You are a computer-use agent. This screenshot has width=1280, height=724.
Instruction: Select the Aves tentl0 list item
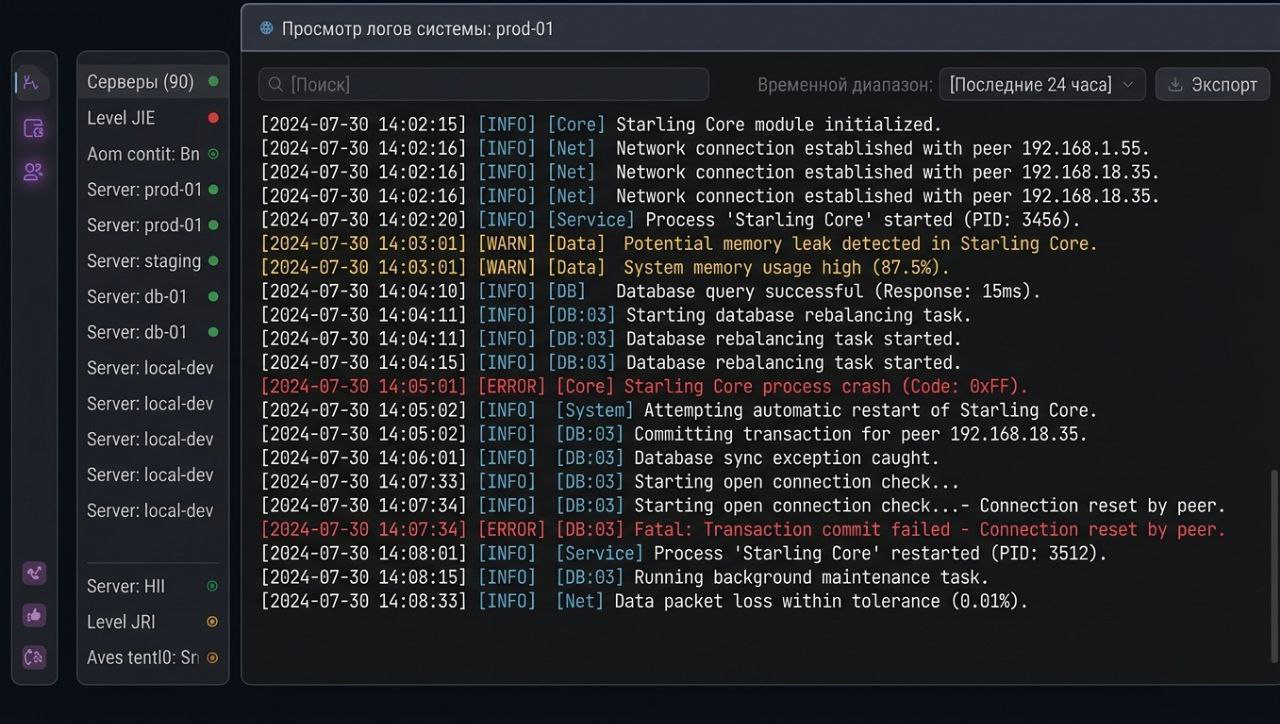[142, 658]
